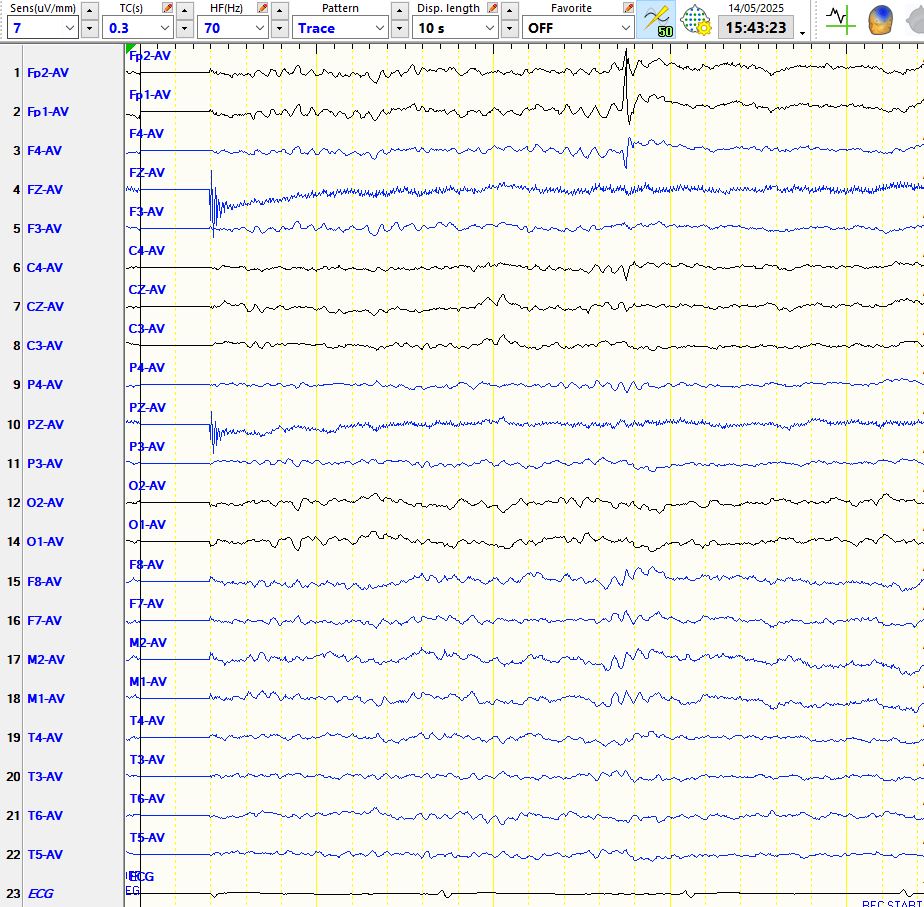924x907 pixels.
Task: Increase sensitivity with the Sens up arrow
Action: tap(89, 9)
